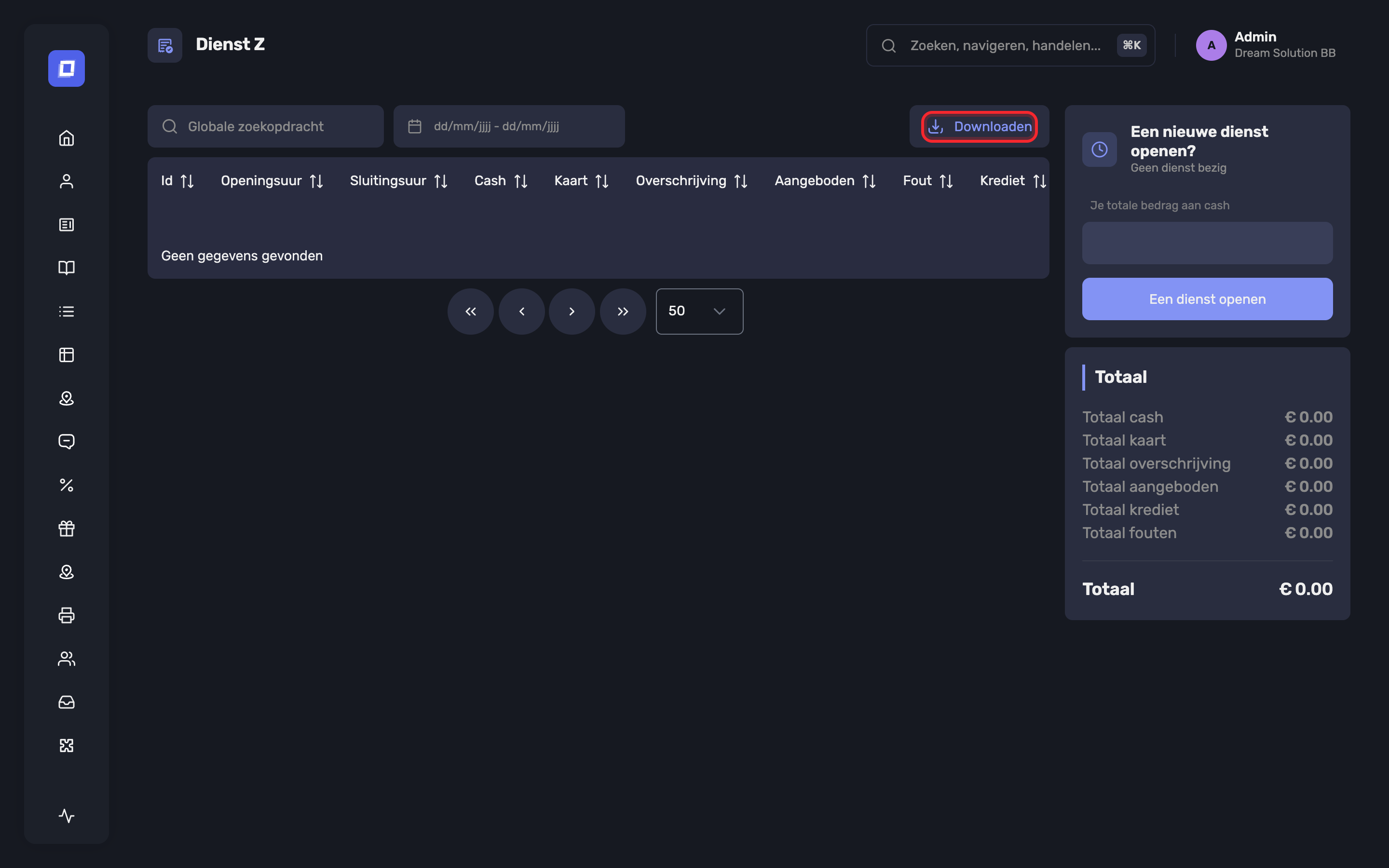Screen dimensions: 1389x868
Task: Open the Admin user profile menu
Action: click(1266, 45)
